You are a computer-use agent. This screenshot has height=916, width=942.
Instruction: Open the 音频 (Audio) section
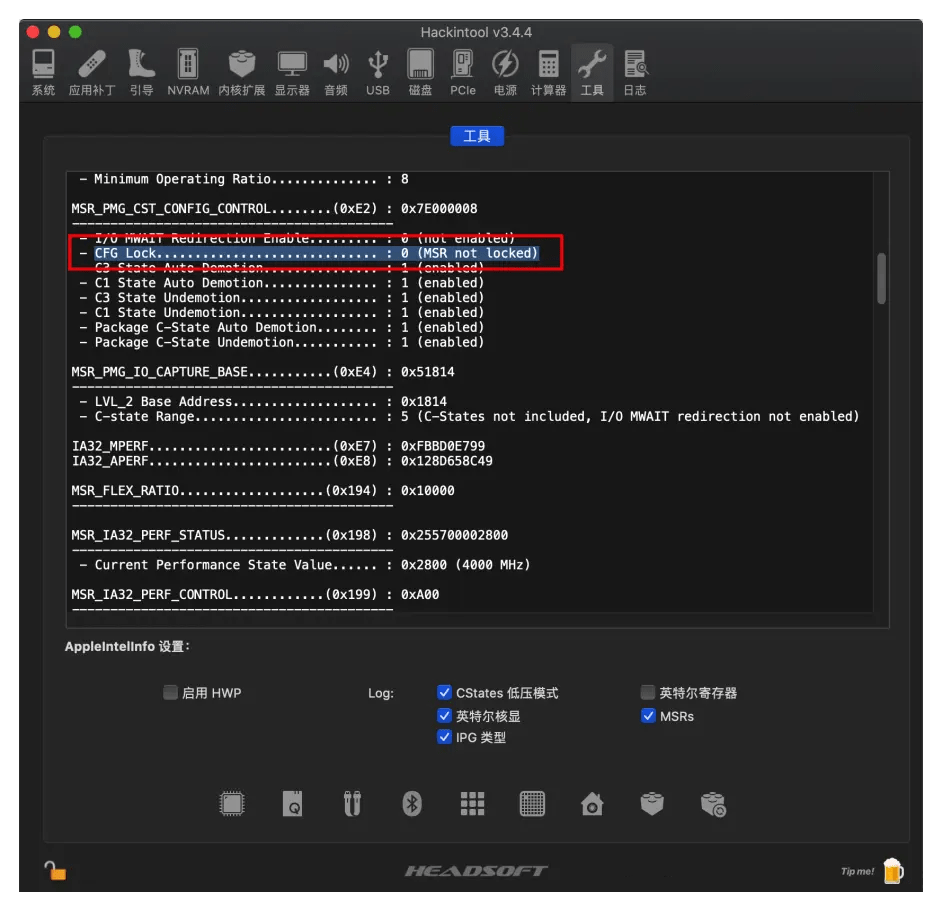pyautogui.click(x=336, y=72)
